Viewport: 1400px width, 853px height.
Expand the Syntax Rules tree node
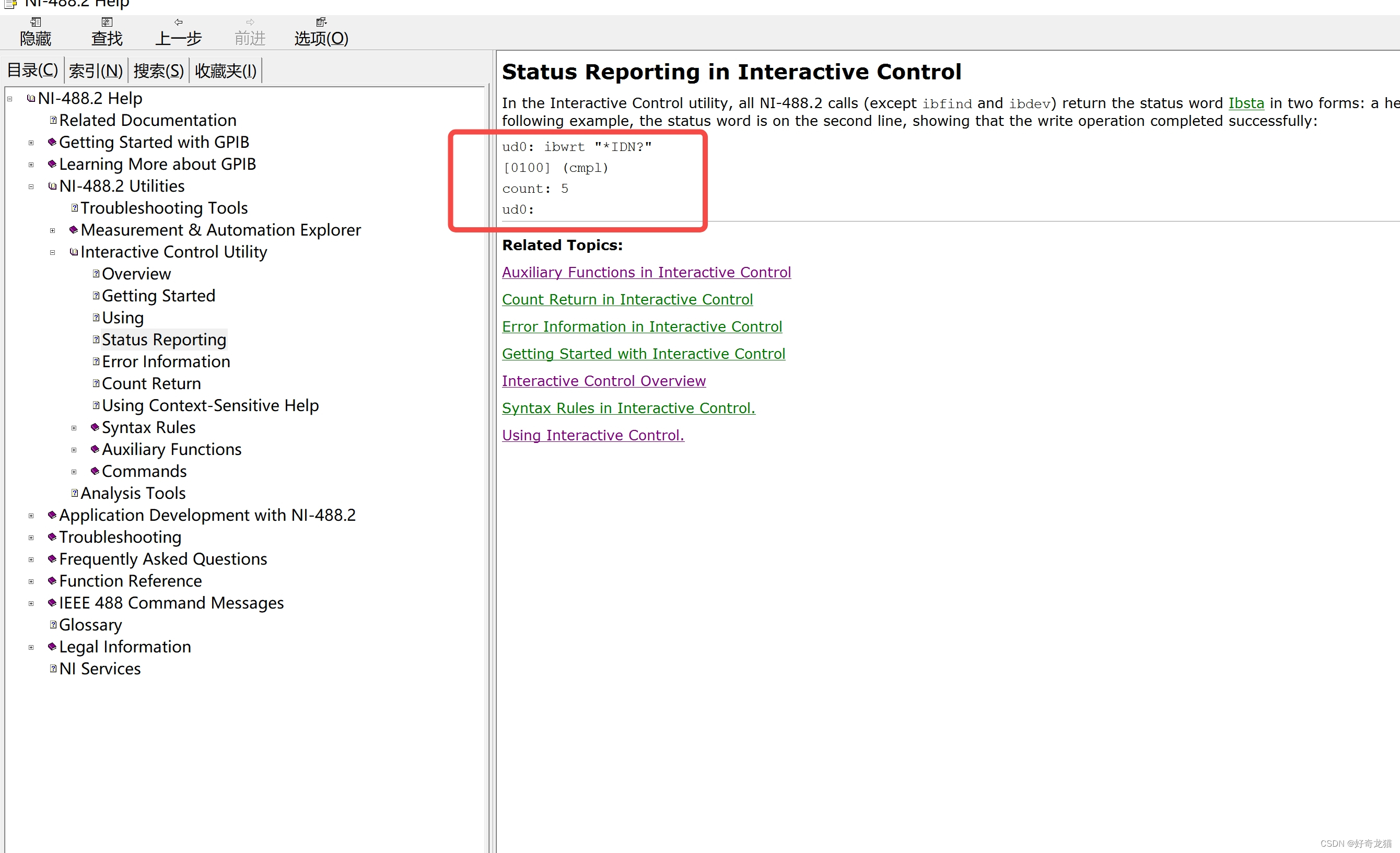pyautogui.click(x=74, y=428)
